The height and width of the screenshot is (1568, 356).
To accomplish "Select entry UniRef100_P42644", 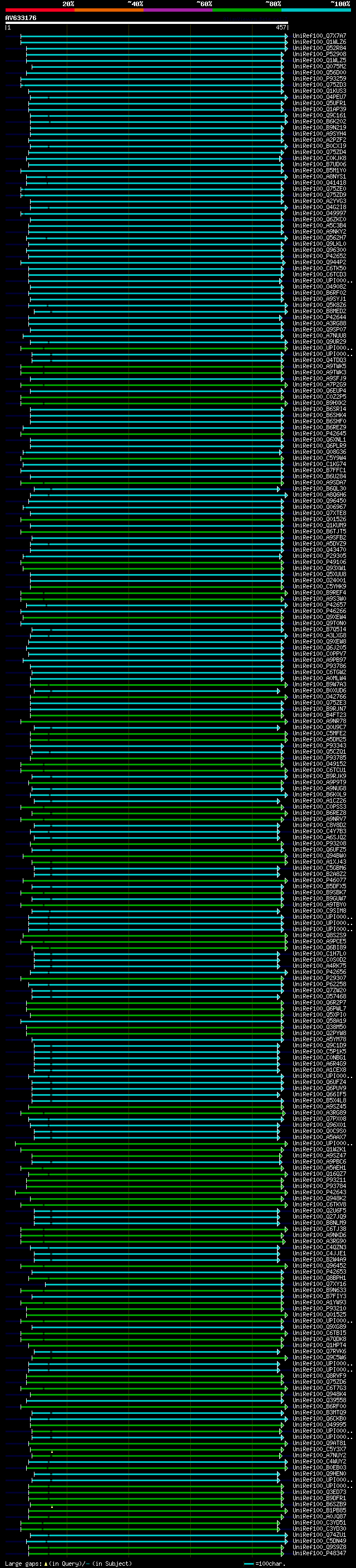I will pyautogui.click(x=319, y=317).
